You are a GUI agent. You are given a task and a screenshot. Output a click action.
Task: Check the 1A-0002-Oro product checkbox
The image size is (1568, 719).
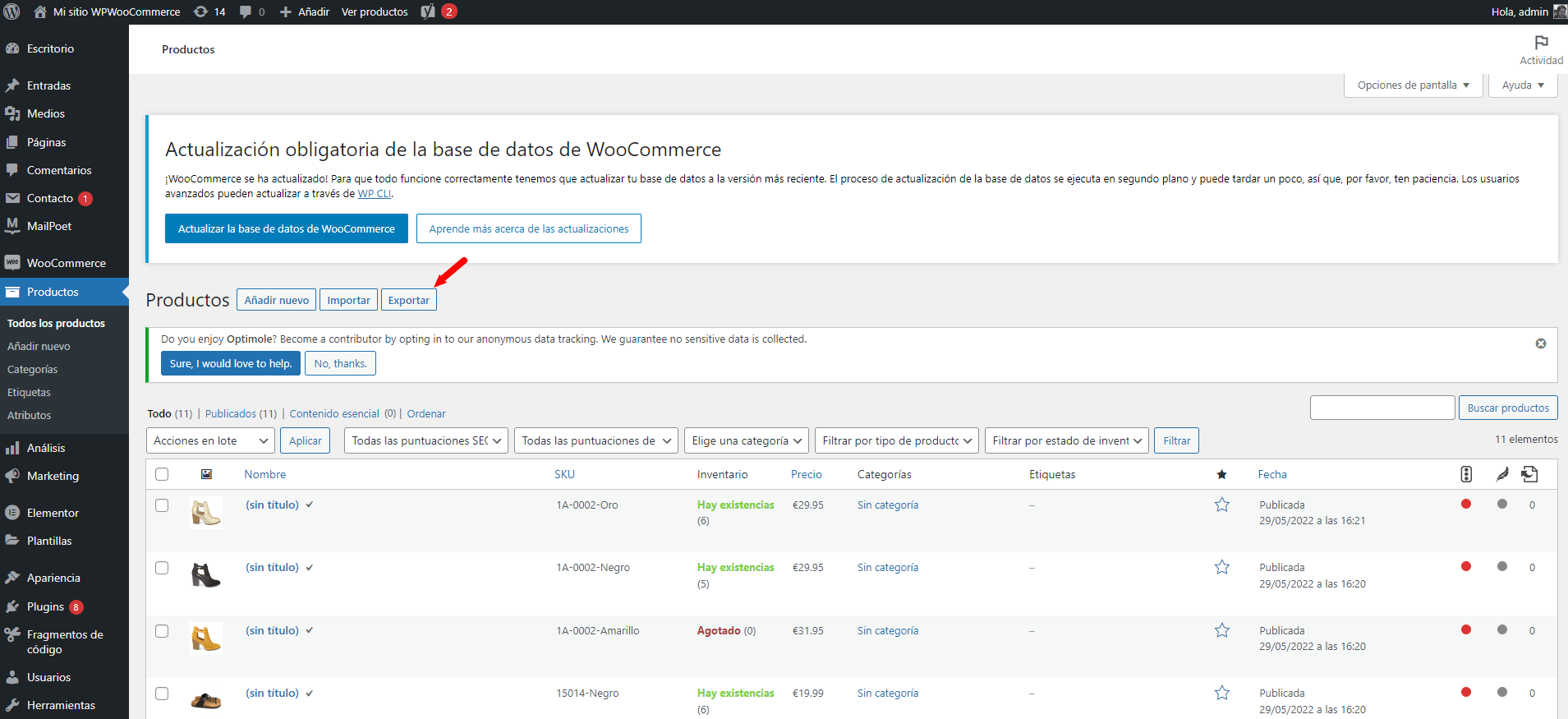click(x=162, y=505)
